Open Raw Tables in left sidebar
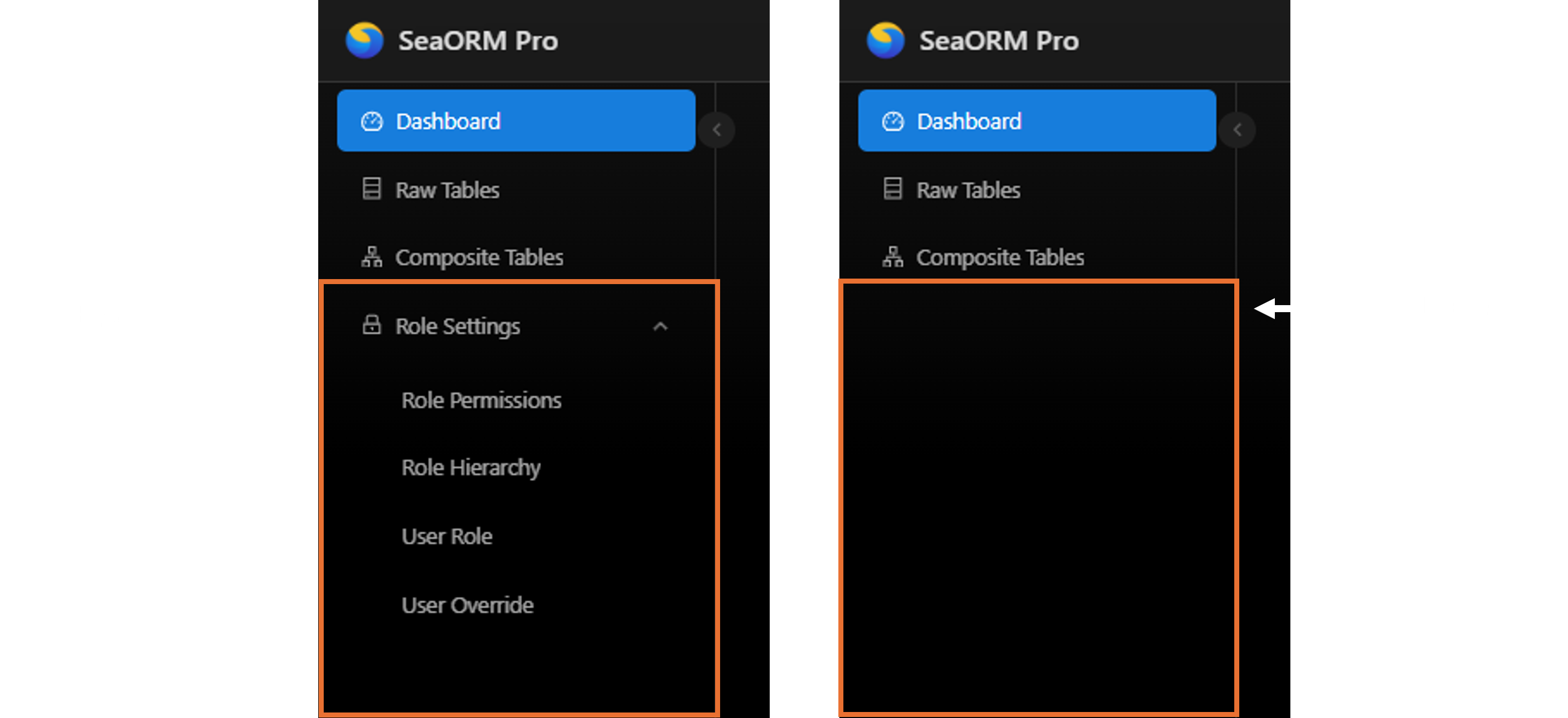The height and width of the screenshot is (718, 1568). coord(447,190)
